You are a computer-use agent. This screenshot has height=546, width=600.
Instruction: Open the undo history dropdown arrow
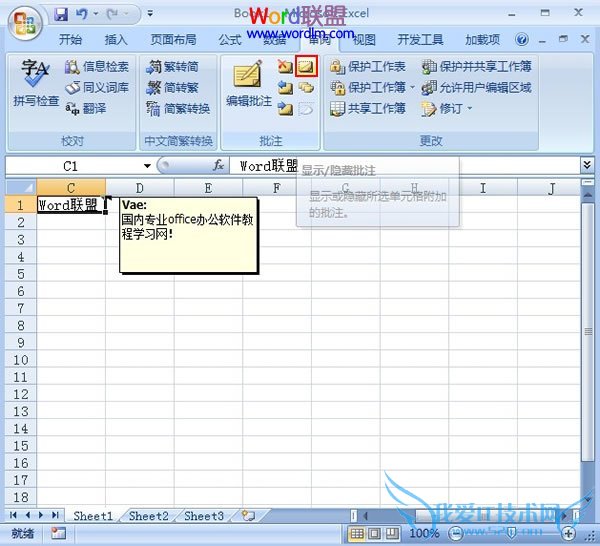tap(95, 14)
